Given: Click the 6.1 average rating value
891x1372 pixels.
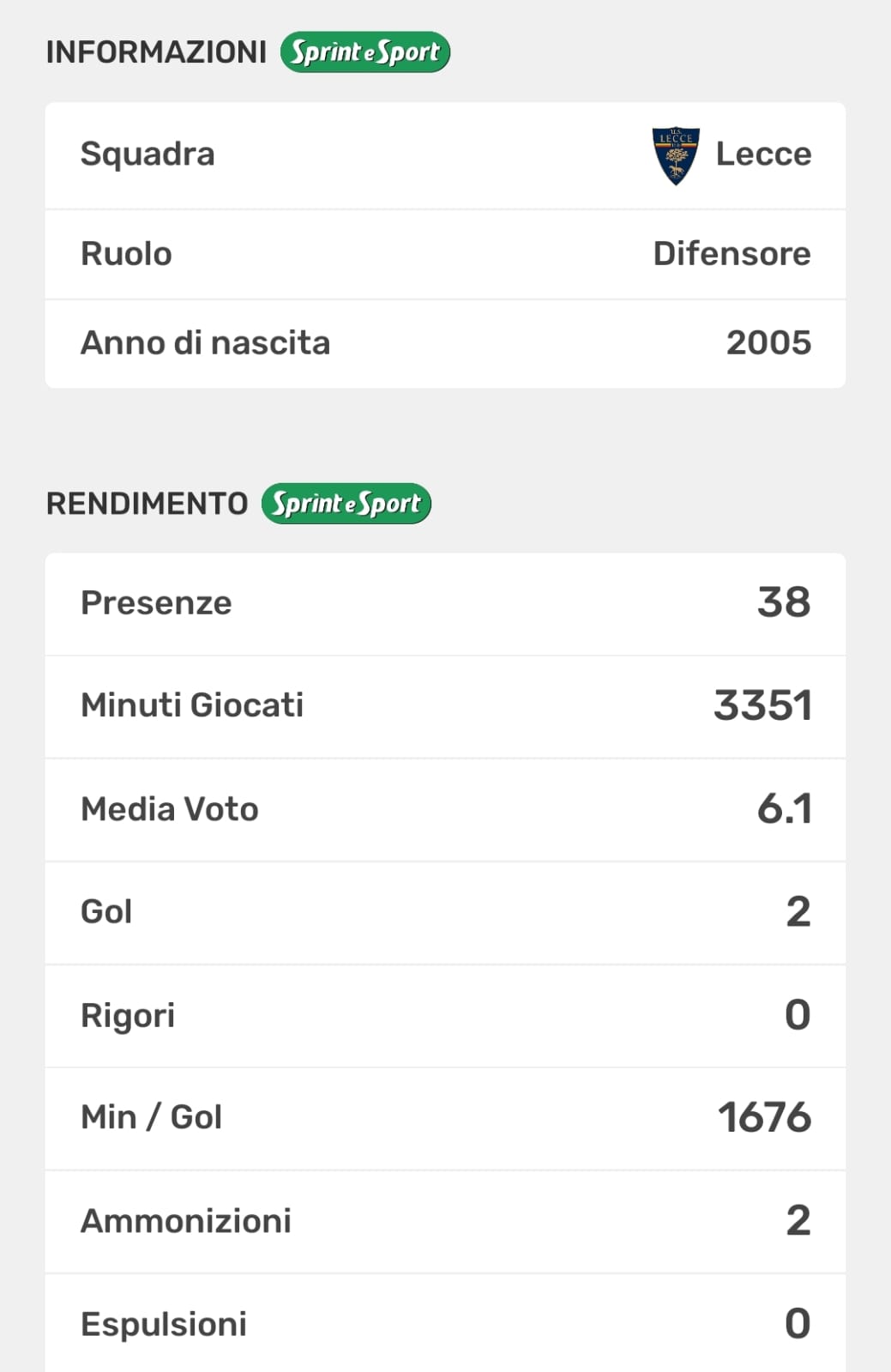Looking at the screenshot, I should [x=784, y=809].
